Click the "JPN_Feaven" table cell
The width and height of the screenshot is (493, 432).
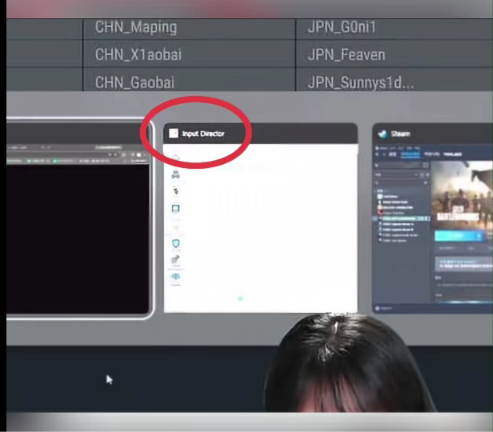394,54
